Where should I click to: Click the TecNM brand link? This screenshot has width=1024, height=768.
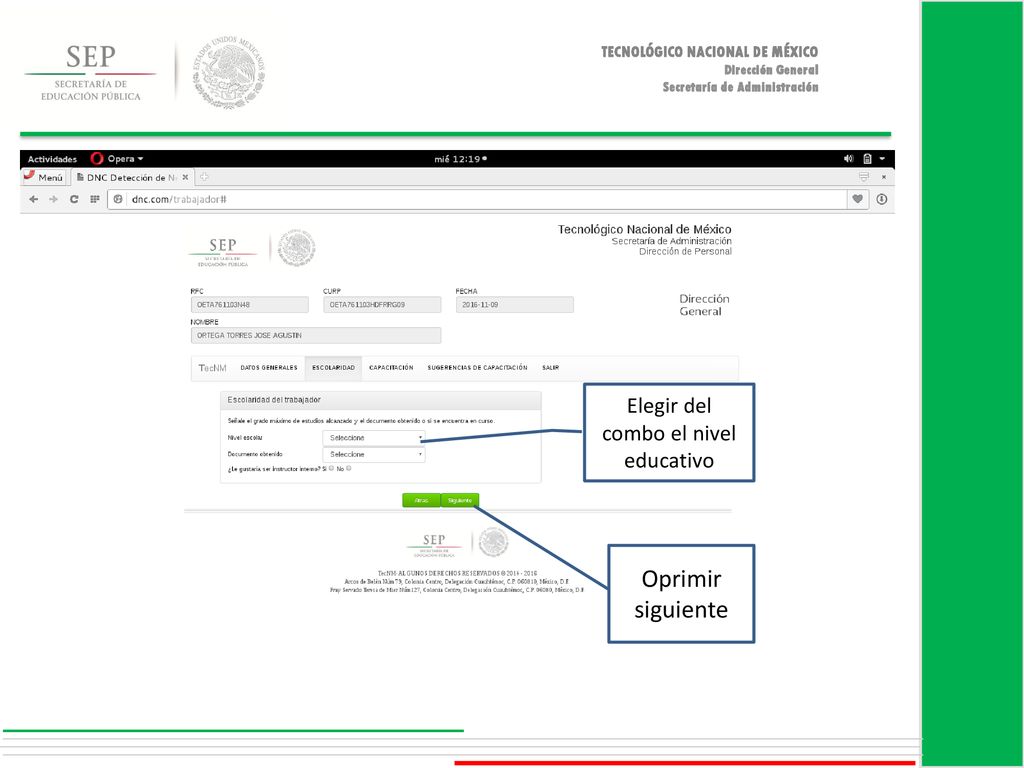pos(212,368)
